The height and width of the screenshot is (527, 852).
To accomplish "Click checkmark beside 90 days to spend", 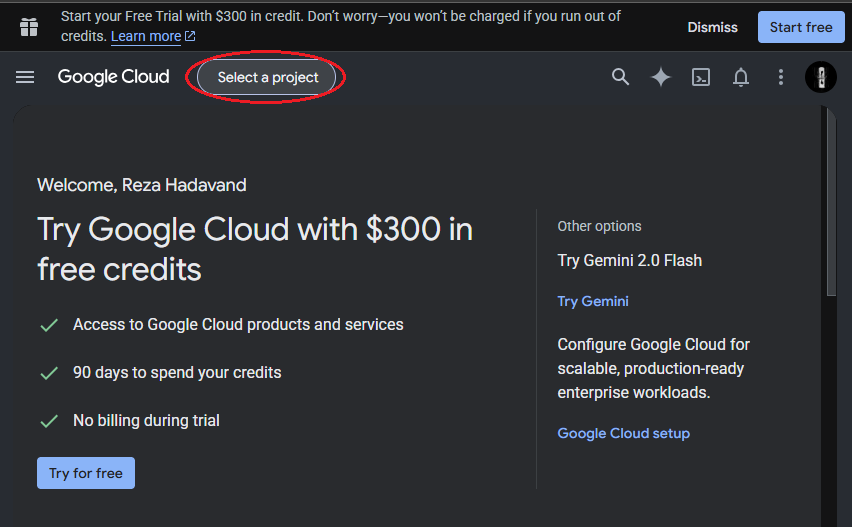I will [x=49, y=373].
